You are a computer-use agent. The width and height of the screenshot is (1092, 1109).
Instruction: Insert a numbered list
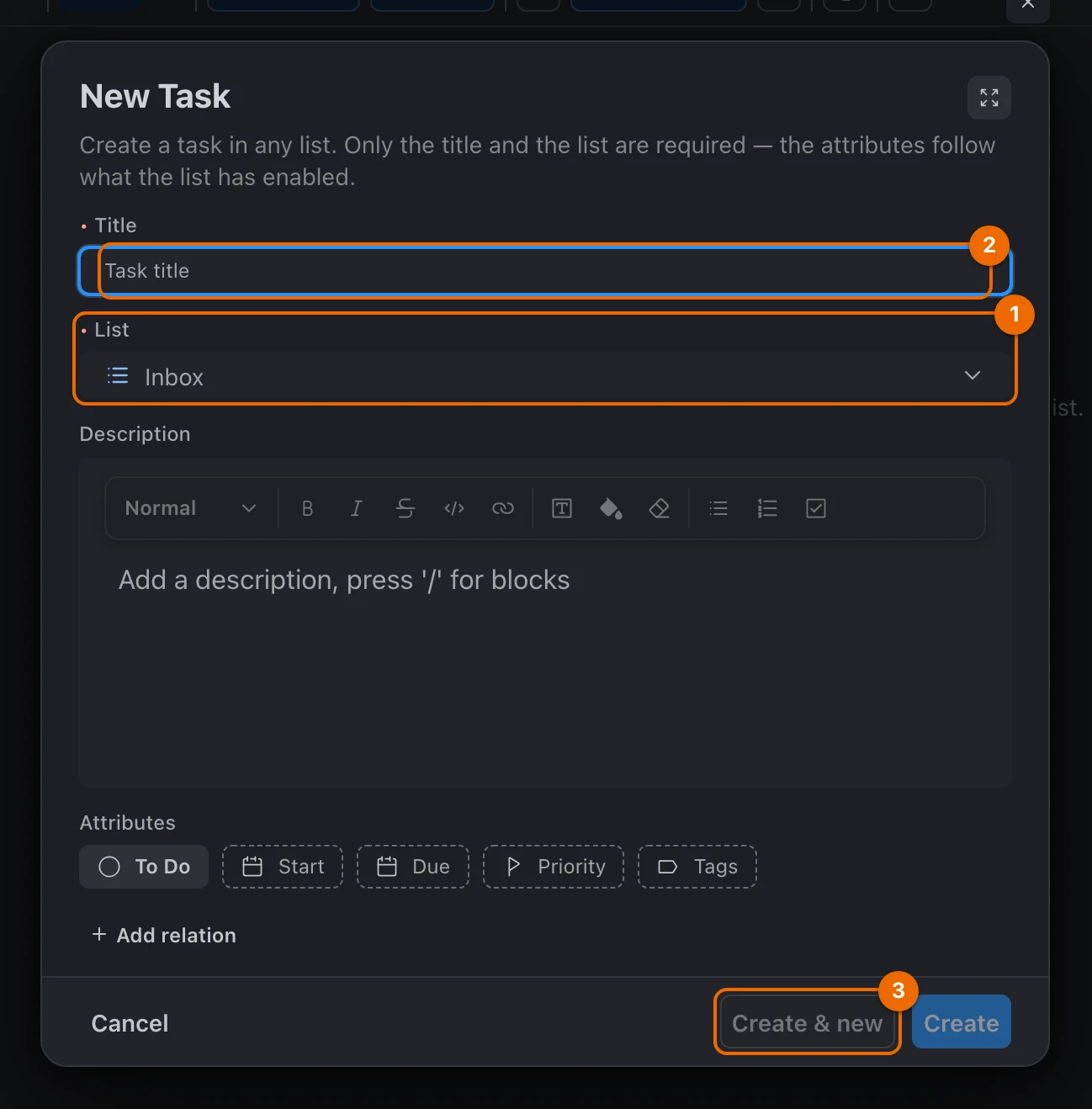767,508
